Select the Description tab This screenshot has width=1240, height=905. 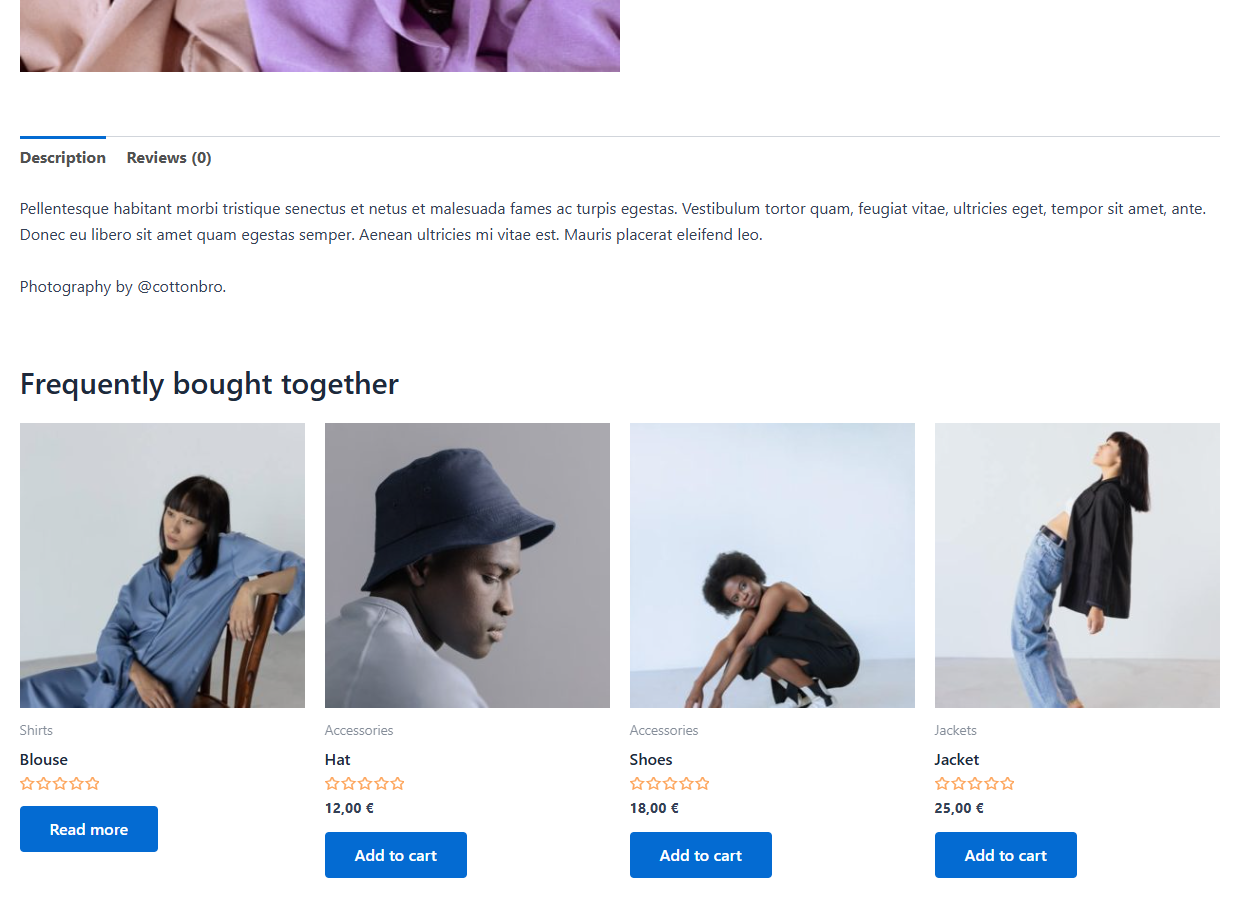point(62,157)
